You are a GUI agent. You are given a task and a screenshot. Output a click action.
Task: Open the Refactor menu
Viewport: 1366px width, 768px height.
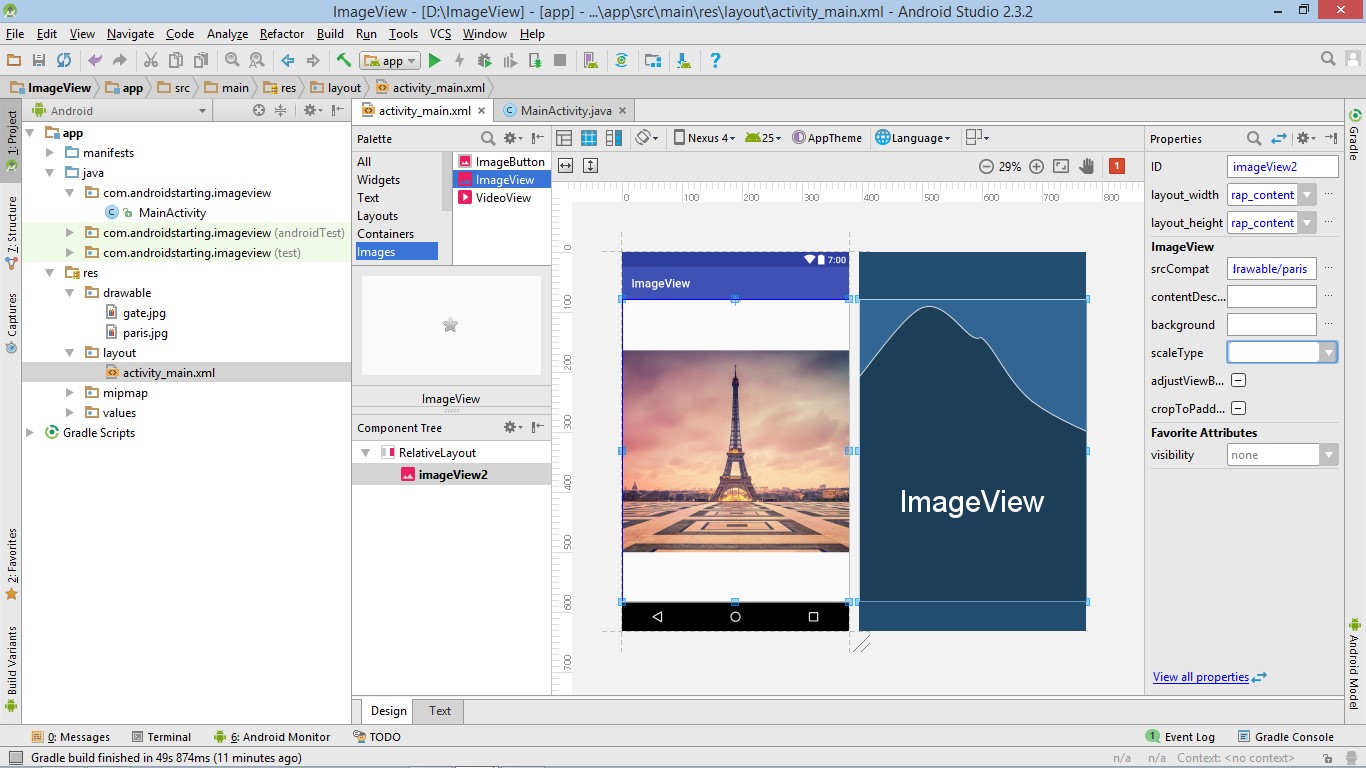point(281,33)
